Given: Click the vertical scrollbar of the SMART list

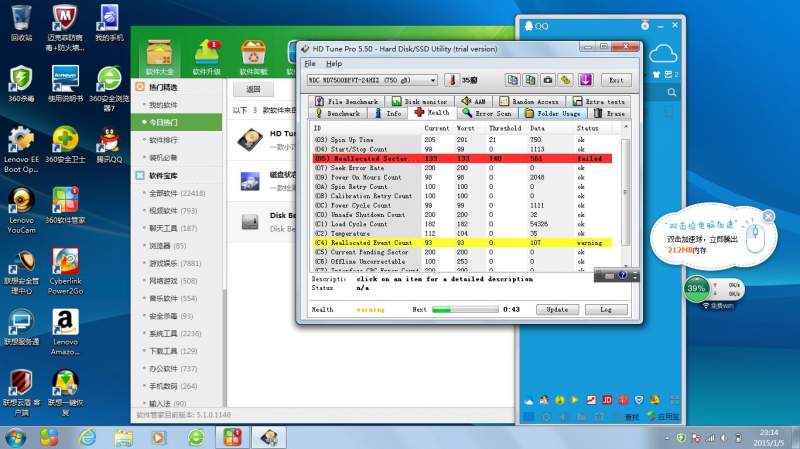Looking at the screenshot, I should (x=626, y=194).
